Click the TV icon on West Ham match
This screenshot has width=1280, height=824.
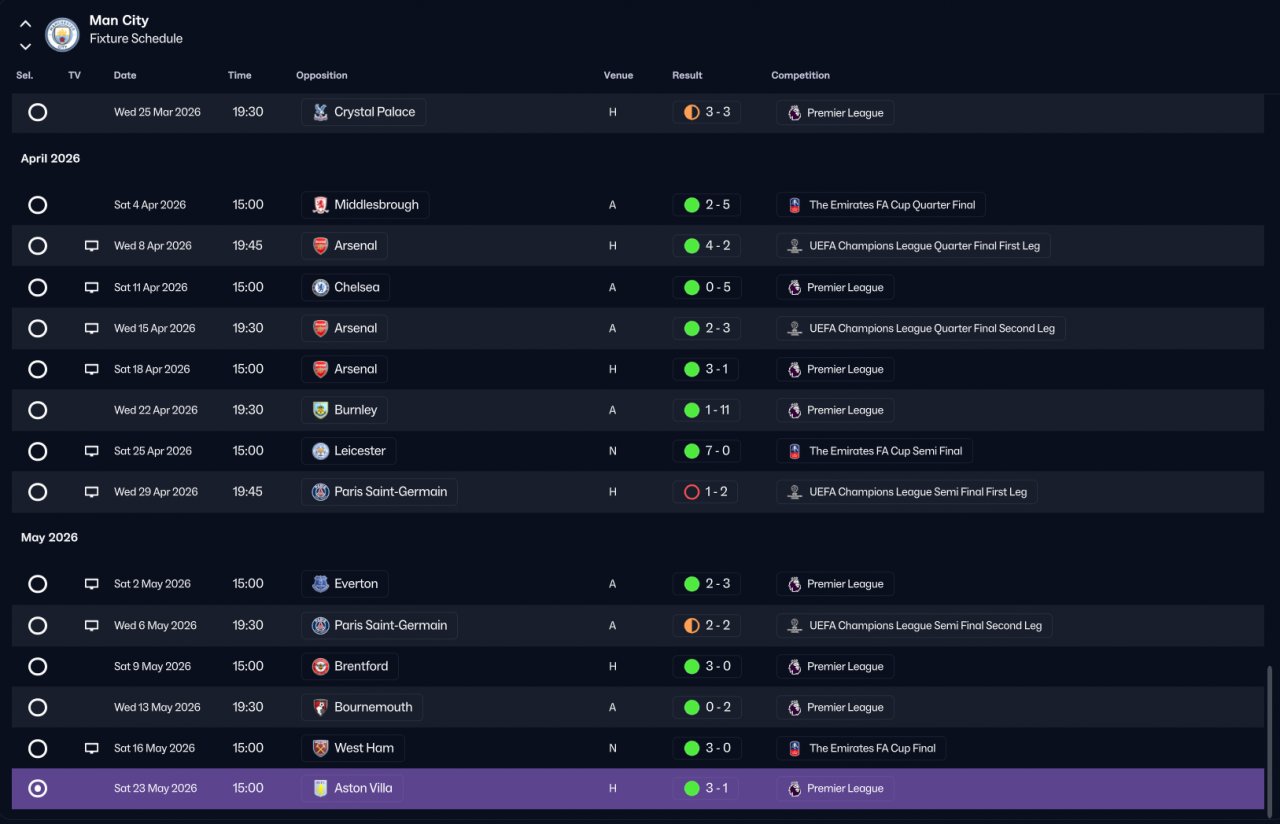tap(92, 748)
